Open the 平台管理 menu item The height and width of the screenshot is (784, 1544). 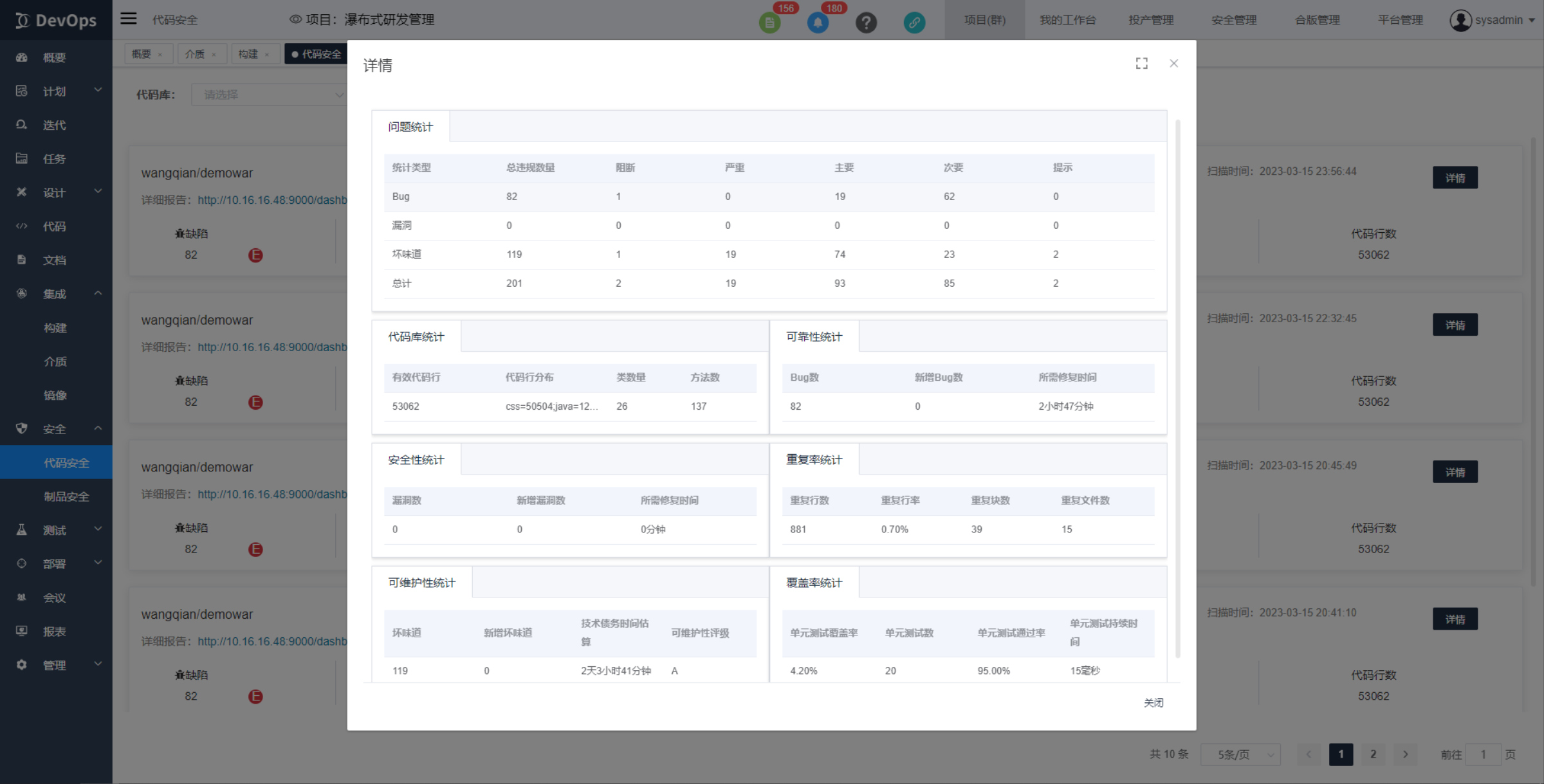click(1400, 19)
